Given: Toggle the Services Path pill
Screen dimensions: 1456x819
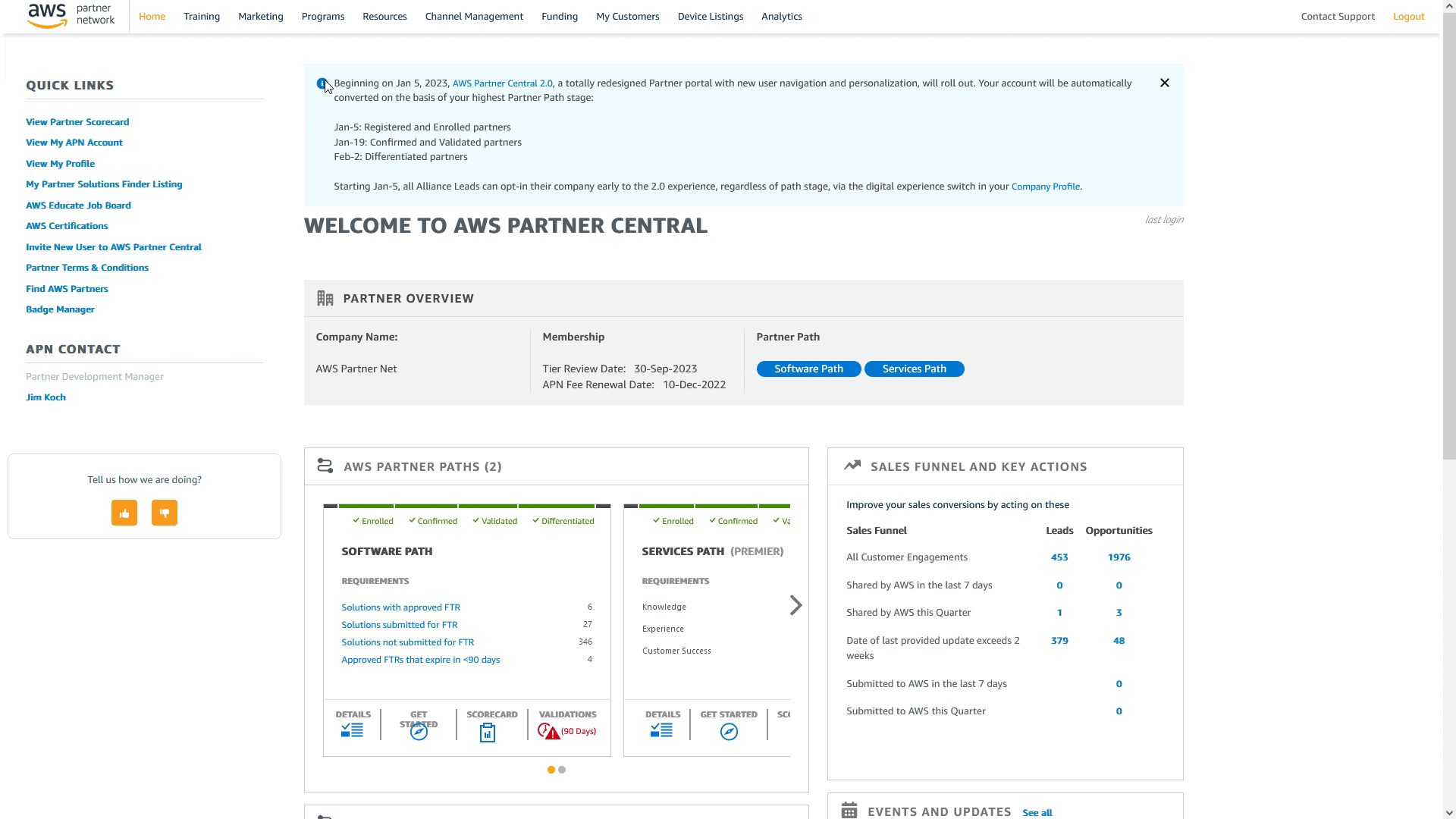Looking at the screenshot, I should coord(914,369).
